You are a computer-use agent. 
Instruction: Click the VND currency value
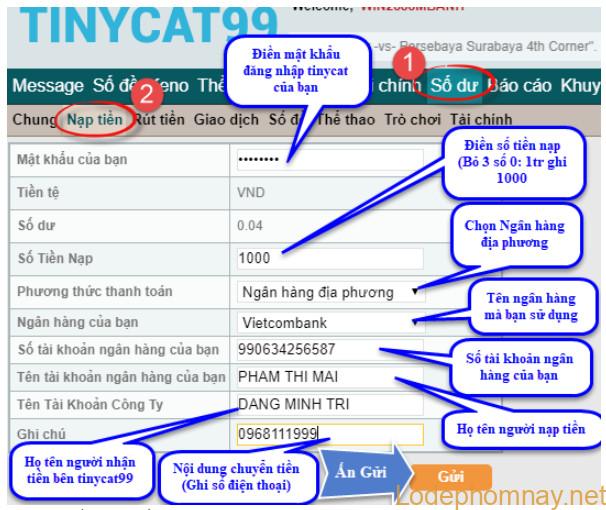251,192
